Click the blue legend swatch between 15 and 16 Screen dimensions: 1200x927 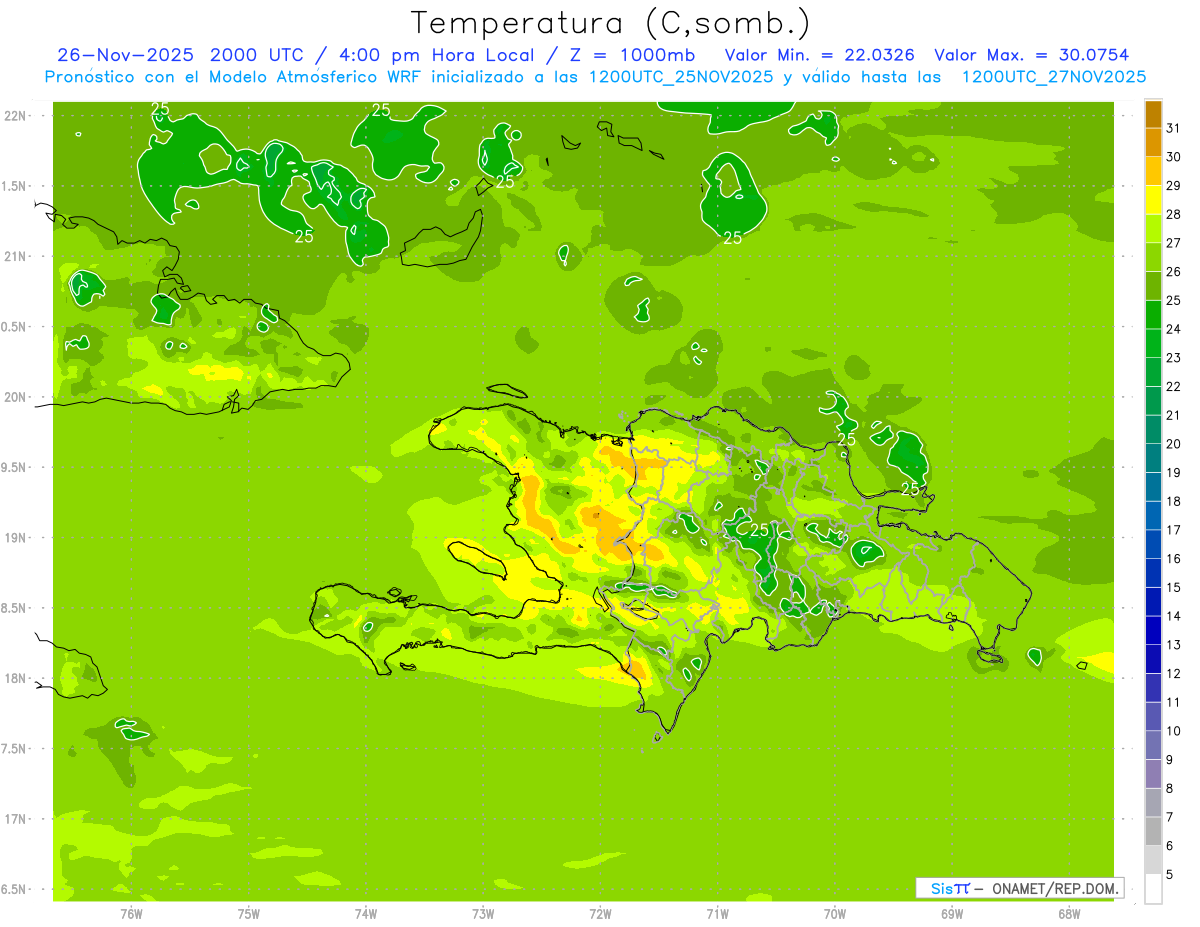pos(1153,573)
